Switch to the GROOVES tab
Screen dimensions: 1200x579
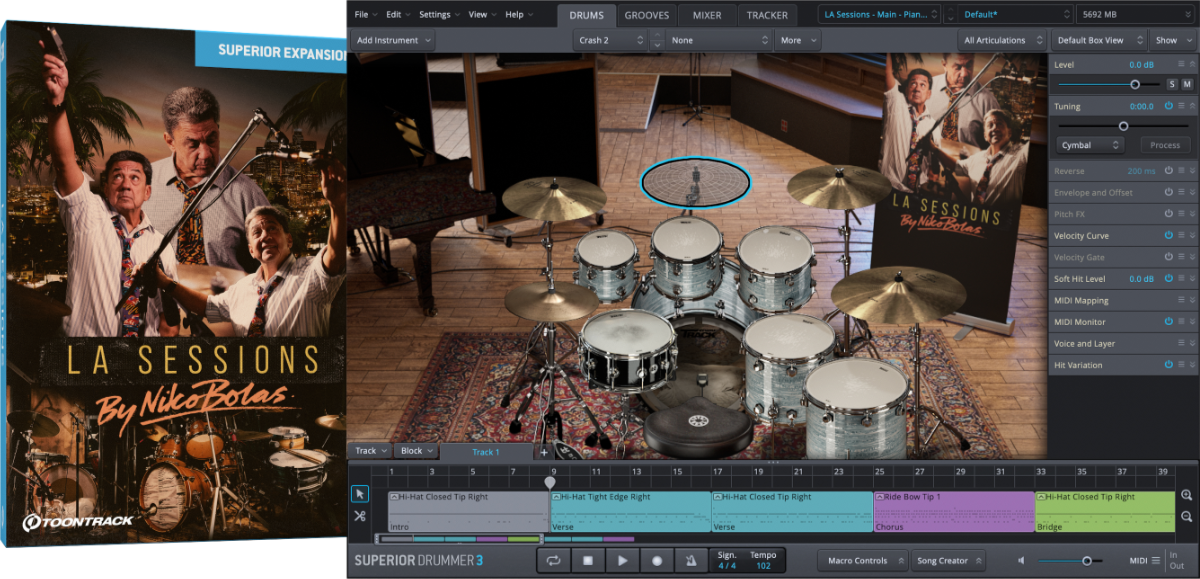pyautogui.click(x=647, y=15)
